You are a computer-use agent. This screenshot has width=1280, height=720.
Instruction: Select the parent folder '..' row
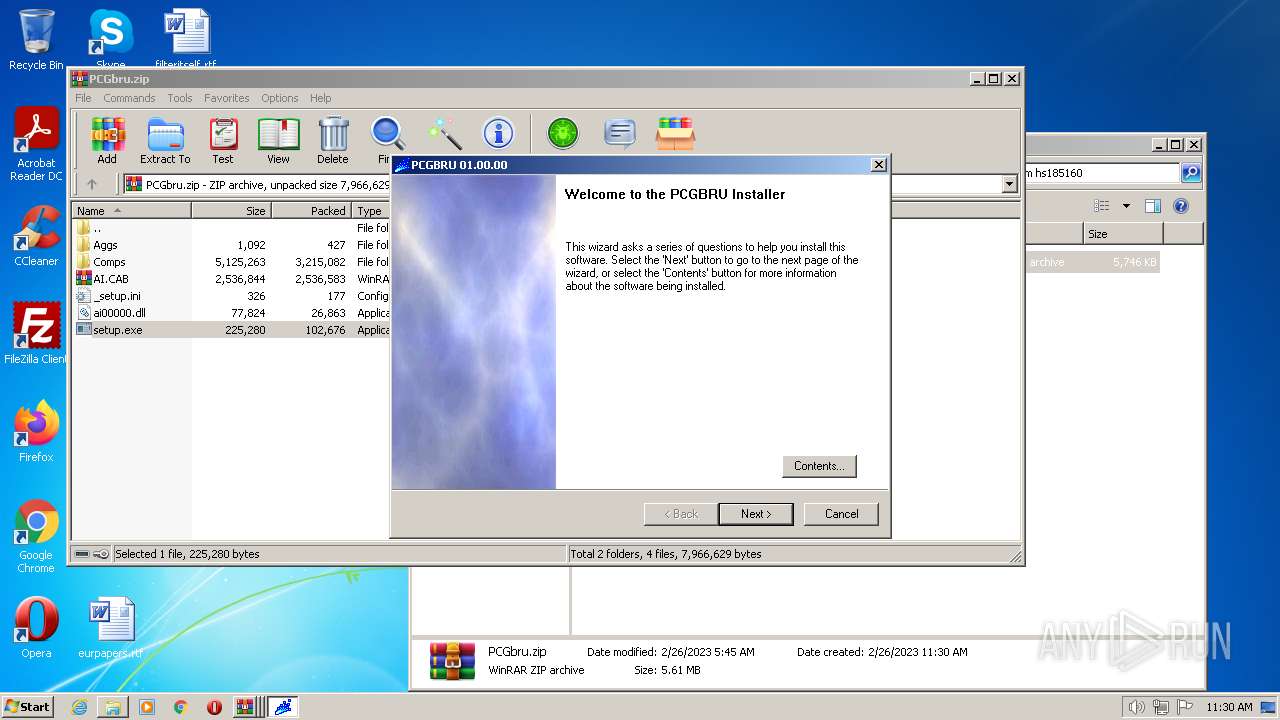232,228
